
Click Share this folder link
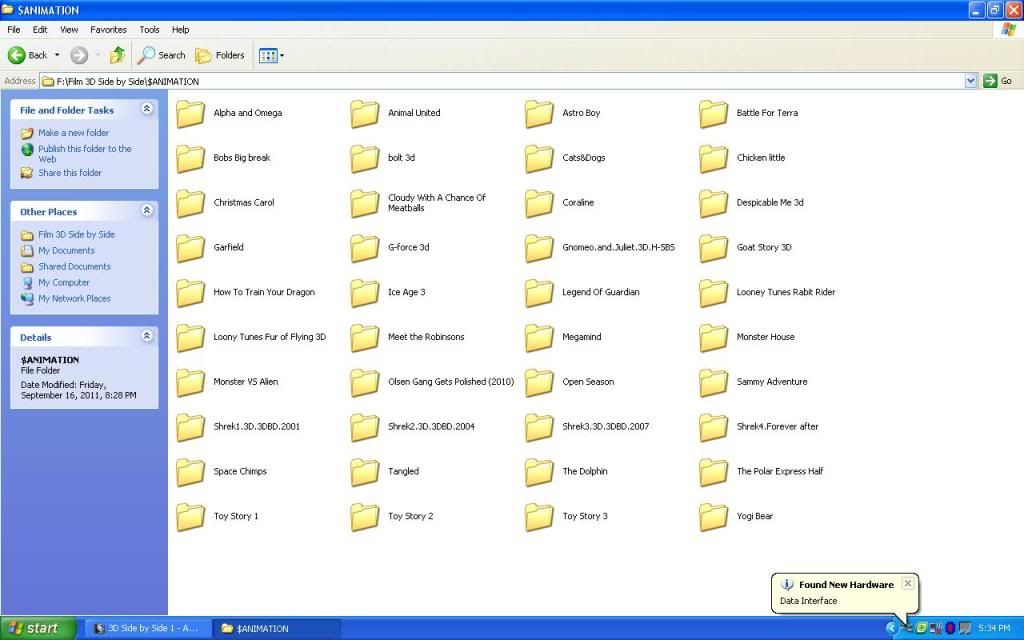(x=70, y=172)
